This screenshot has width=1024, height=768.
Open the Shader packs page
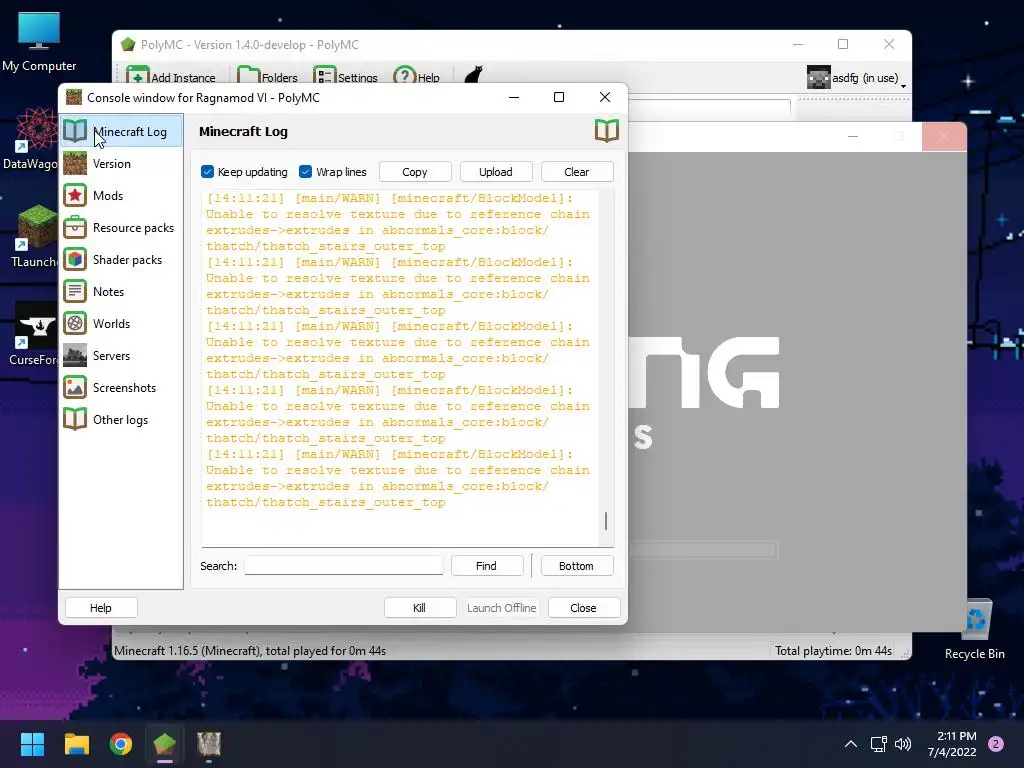click(x=121, y=259)
